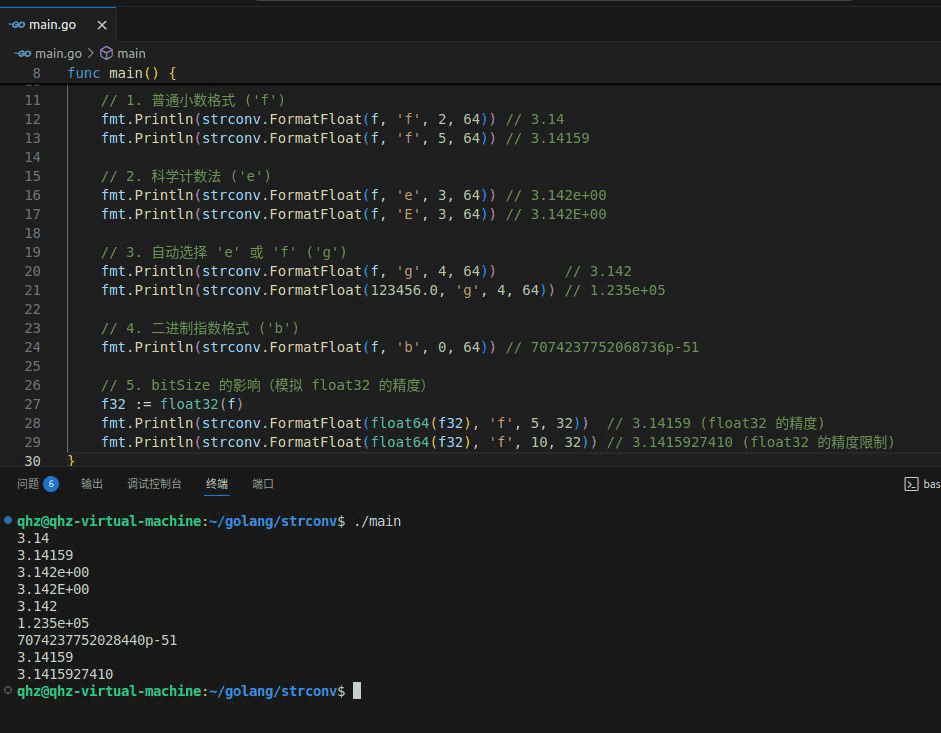Close the main.go editor tab
Screen dimensions: 941x733
(x=102, y=25)
